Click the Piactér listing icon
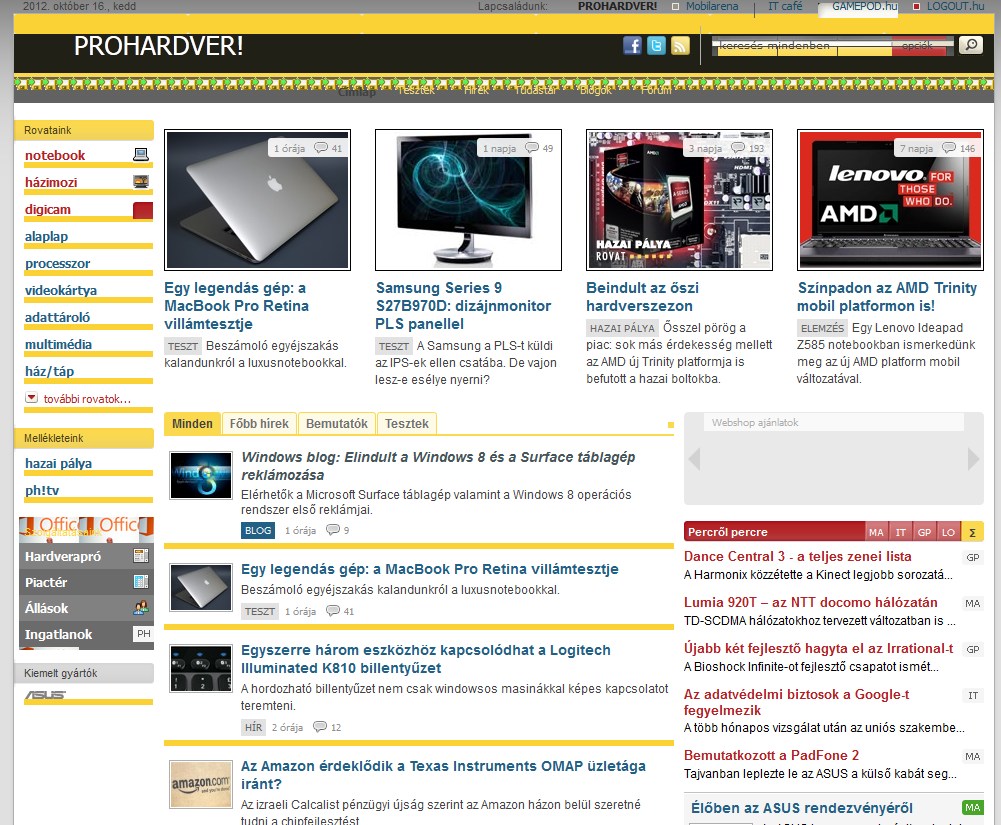1001x825 pixels. point(141,582)
